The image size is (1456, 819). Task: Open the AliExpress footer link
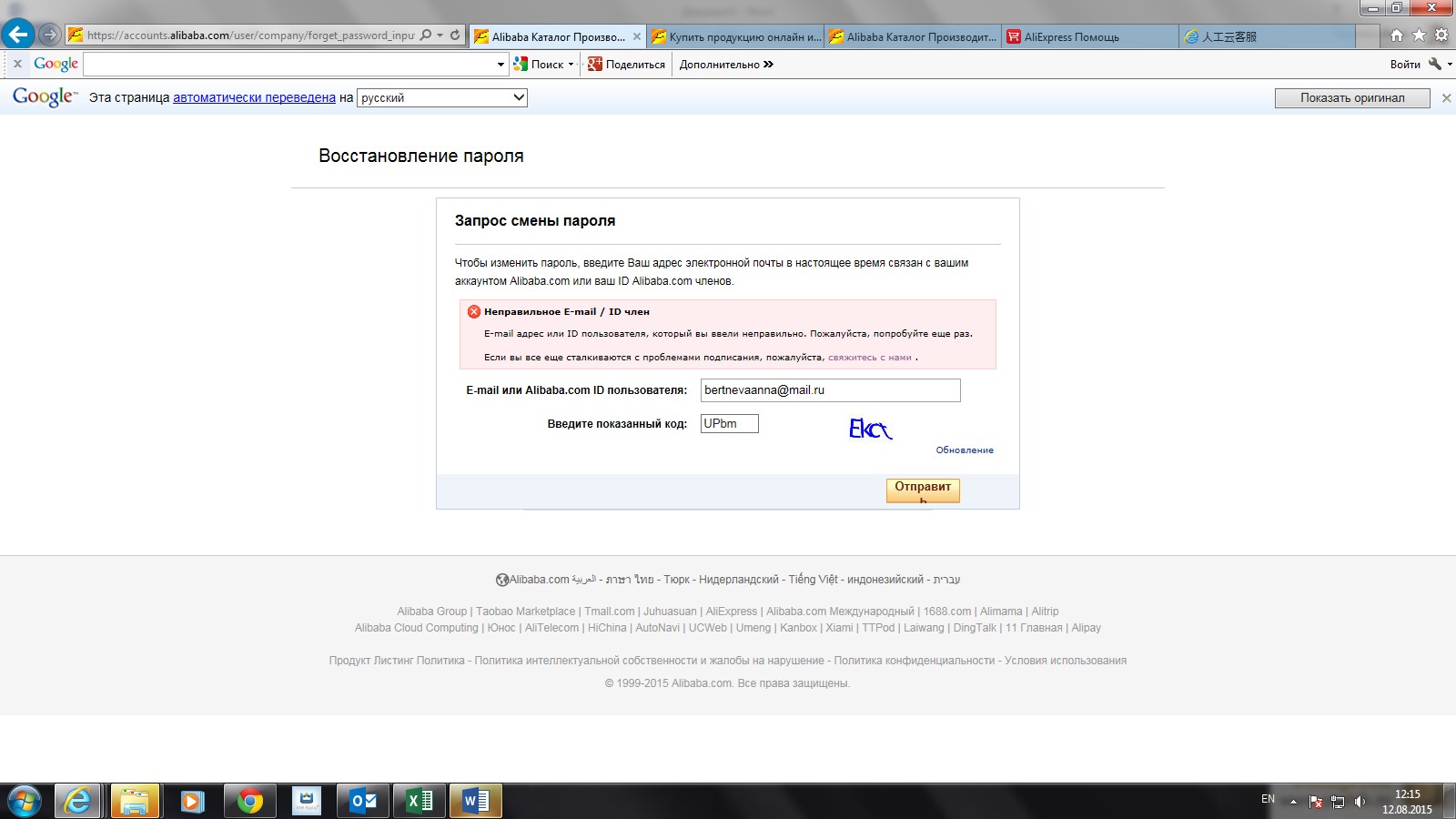pos(731,612)
